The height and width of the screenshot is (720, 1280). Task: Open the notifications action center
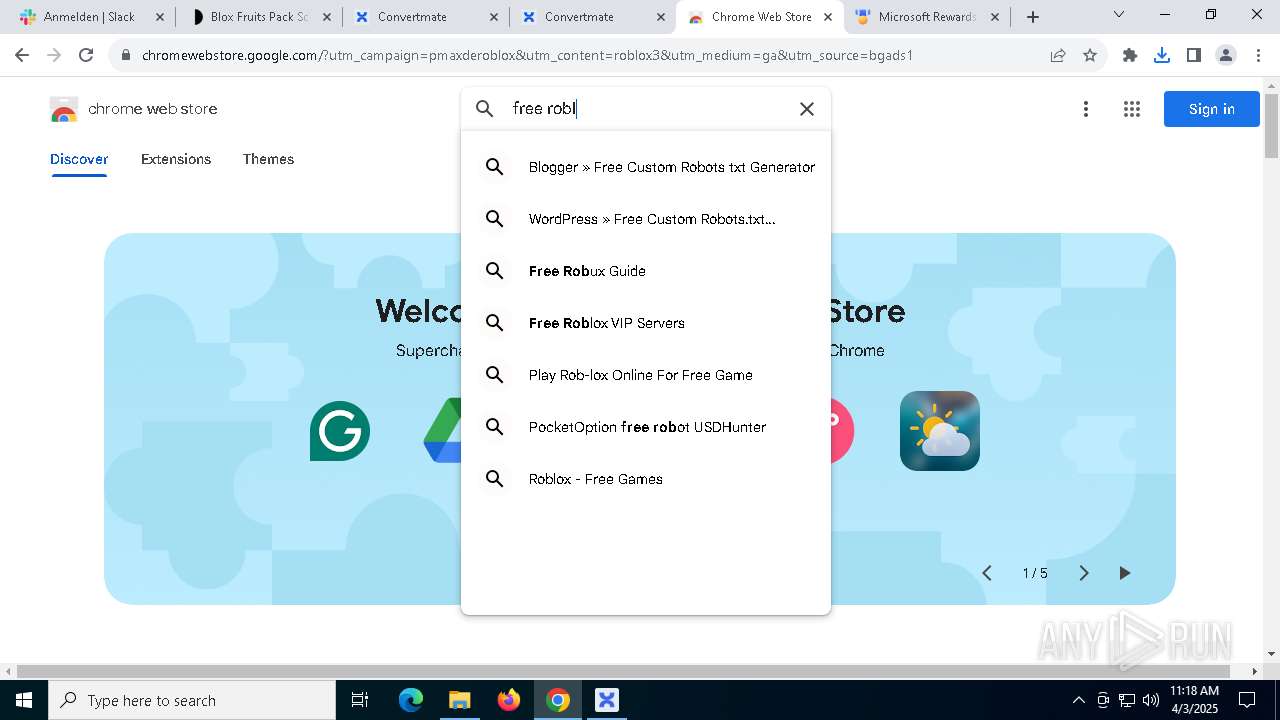tap(1247, 700)
